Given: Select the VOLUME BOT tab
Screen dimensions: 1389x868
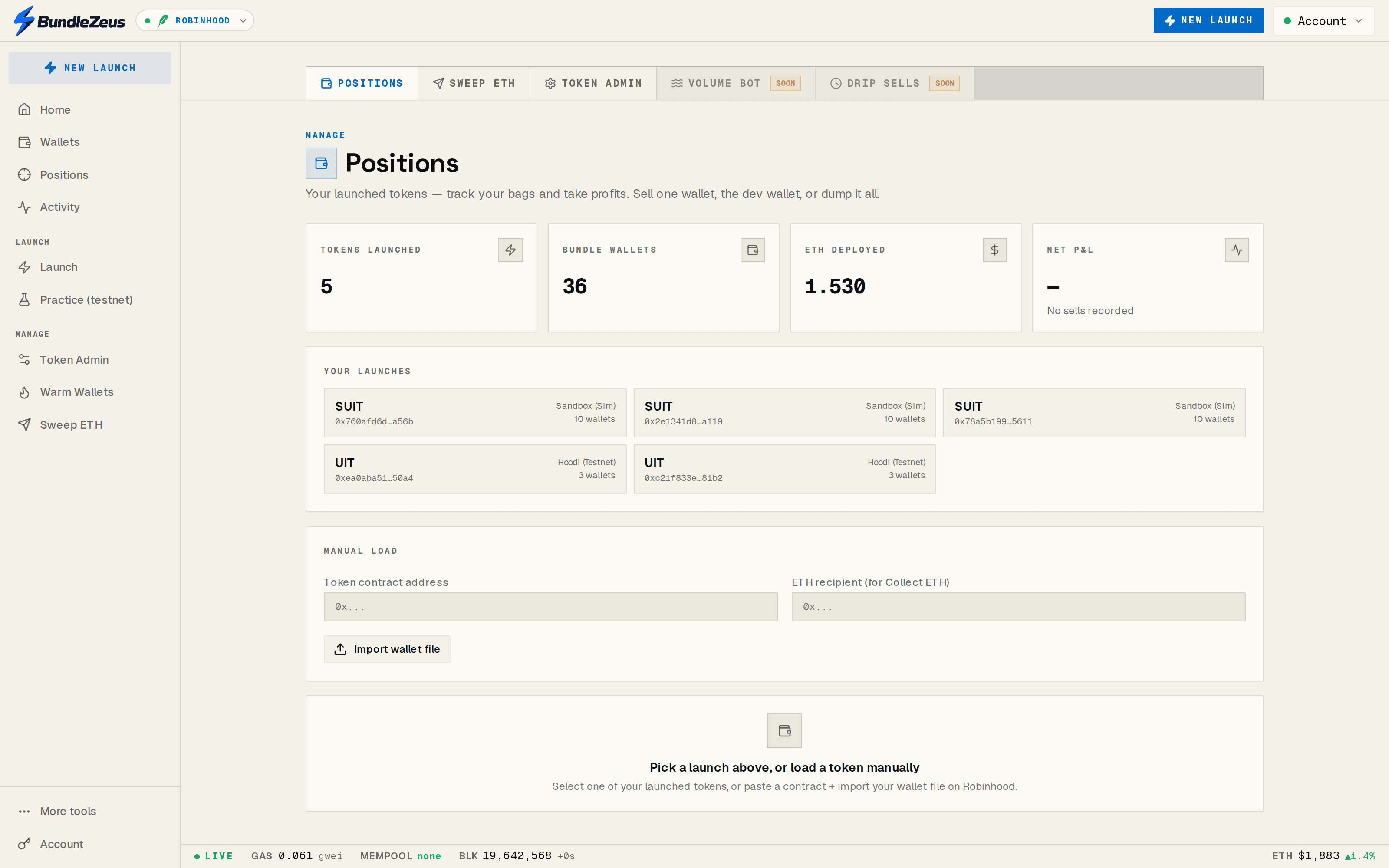Looking at the screenshot, I should point(737,83).
